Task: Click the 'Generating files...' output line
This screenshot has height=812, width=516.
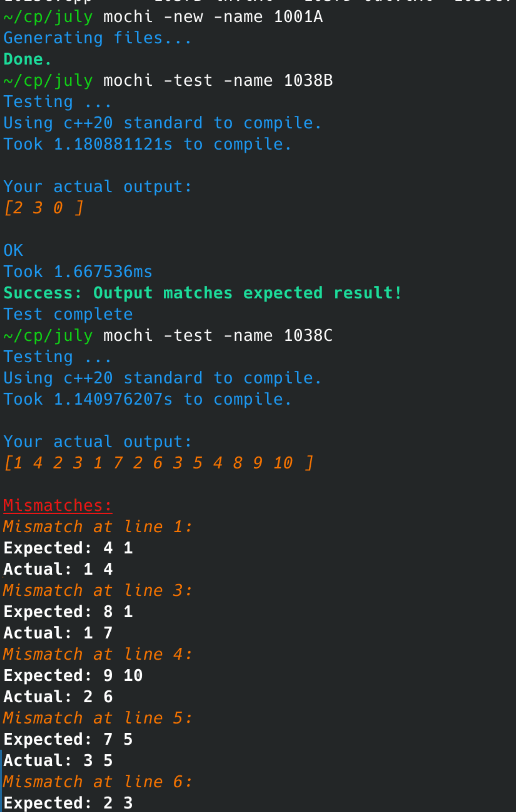Action: tap(97, 38)
